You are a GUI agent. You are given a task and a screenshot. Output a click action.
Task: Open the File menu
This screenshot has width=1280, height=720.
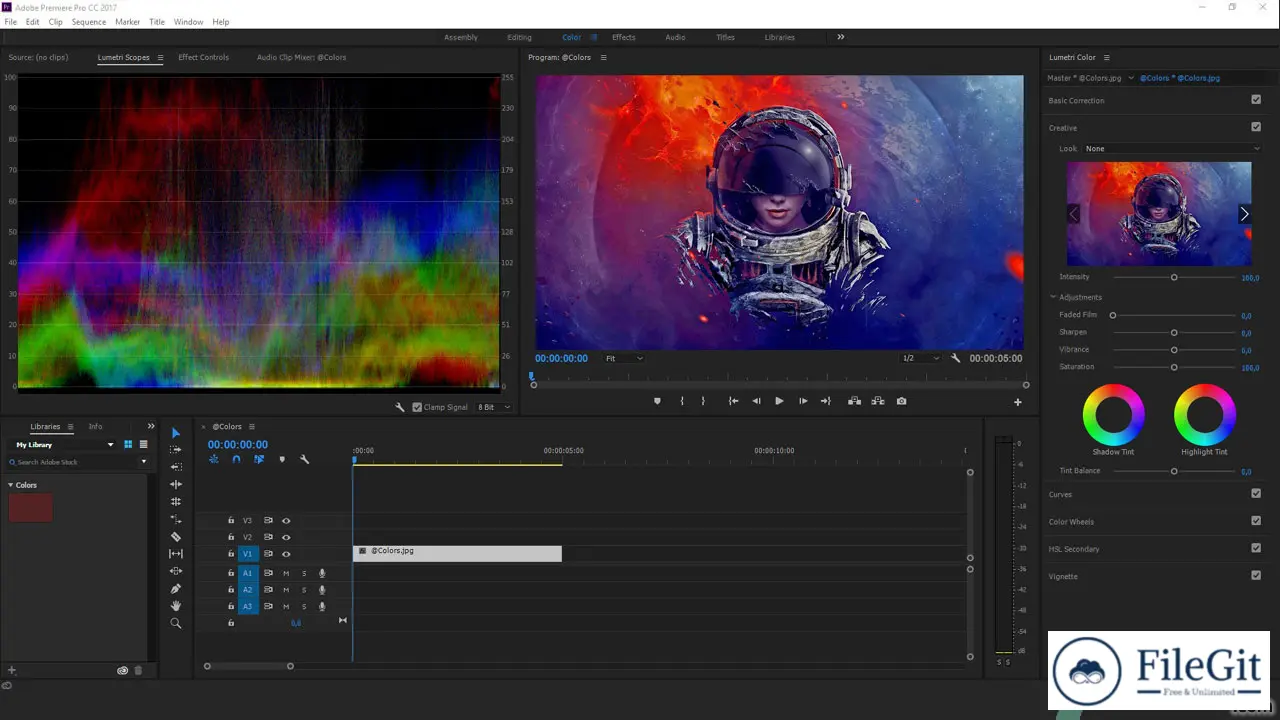tap(10, 21)
